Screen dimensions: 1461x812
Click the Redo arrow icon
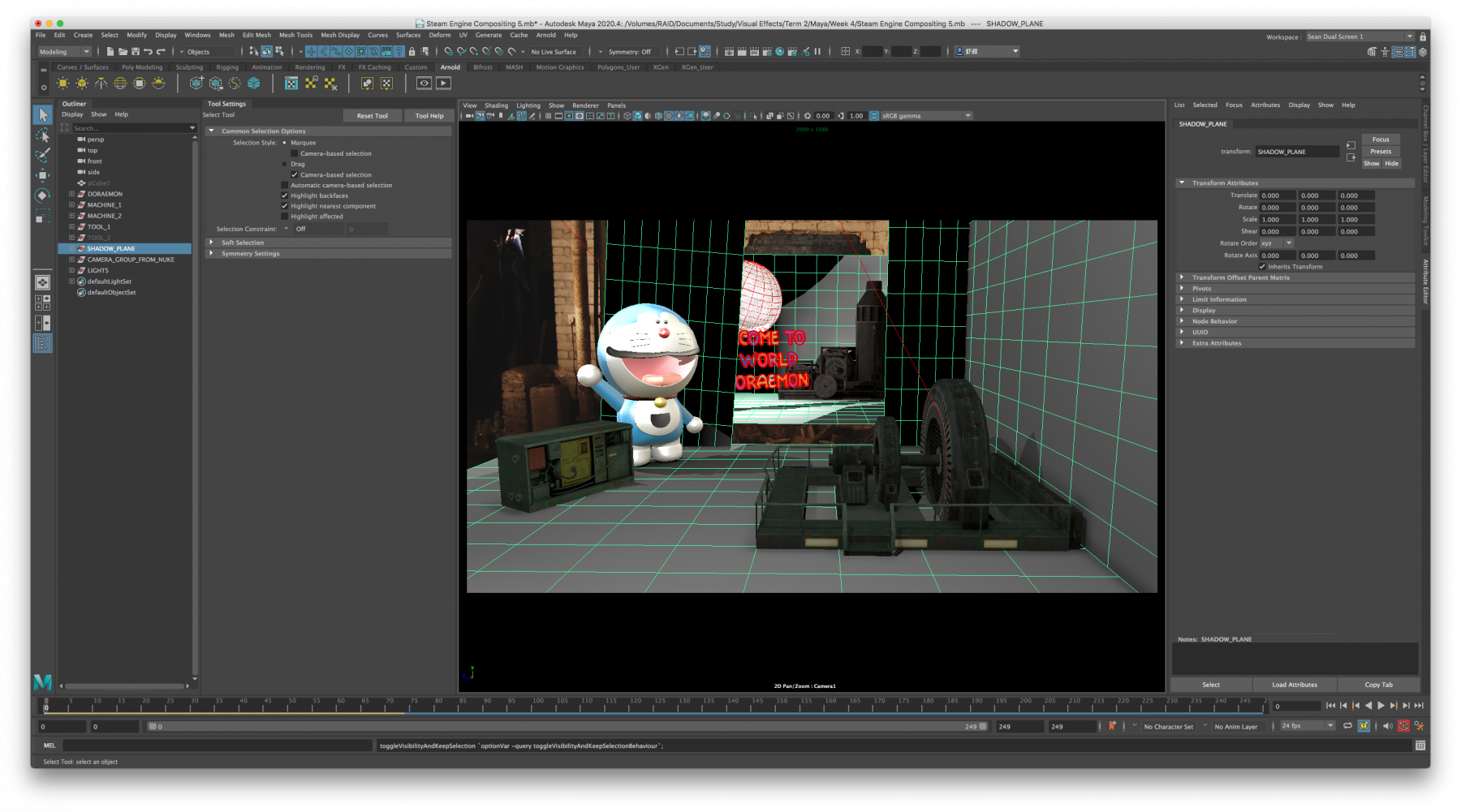click(x=161, y=52)
